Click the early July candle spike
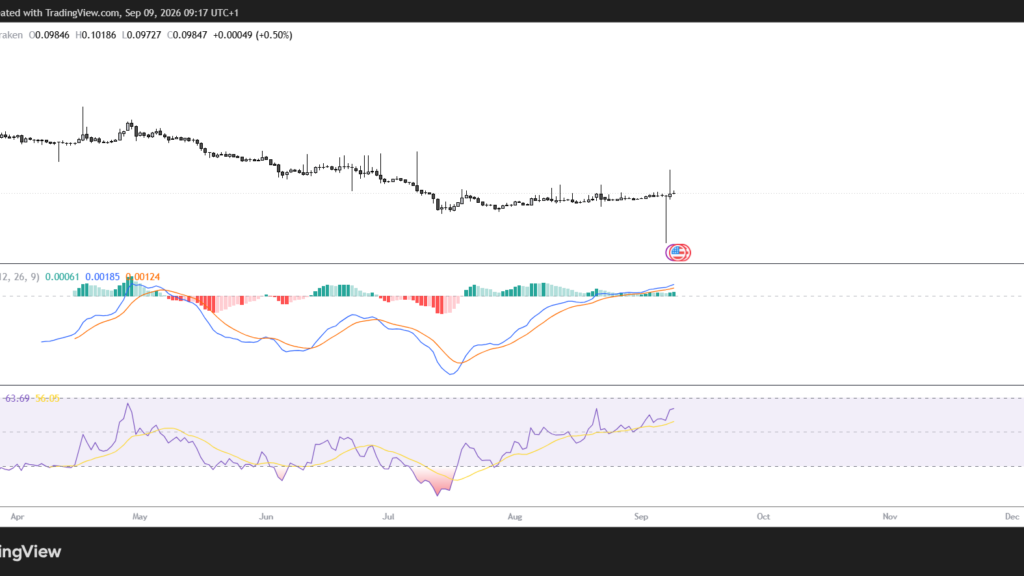 point(417,171)
